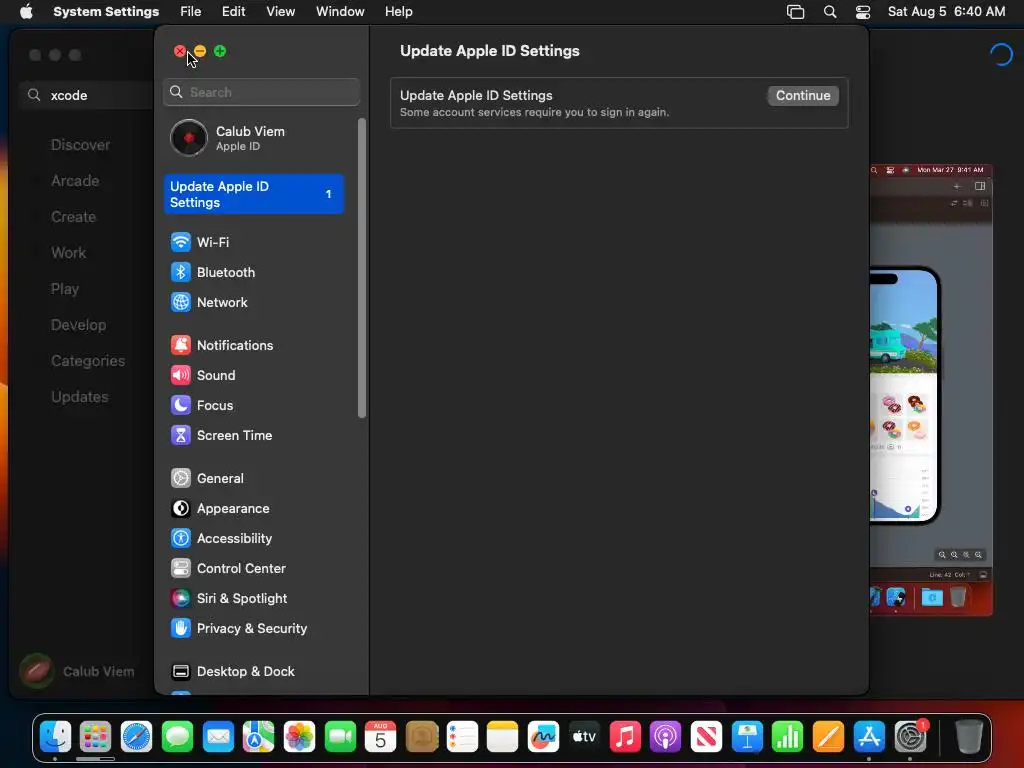This screenshot has width=1024, height=768.
Task: Open Pages from the Dock
Action: pos(829,737)
